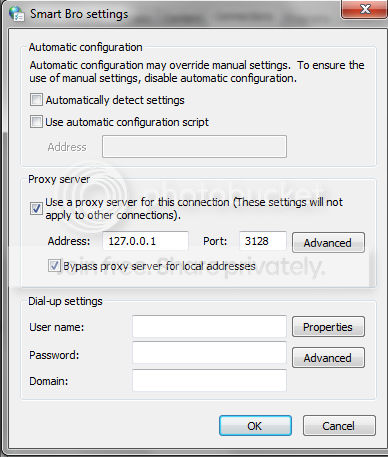Click the proxy Address field showing 127.0.0.1

coord(145,241)
